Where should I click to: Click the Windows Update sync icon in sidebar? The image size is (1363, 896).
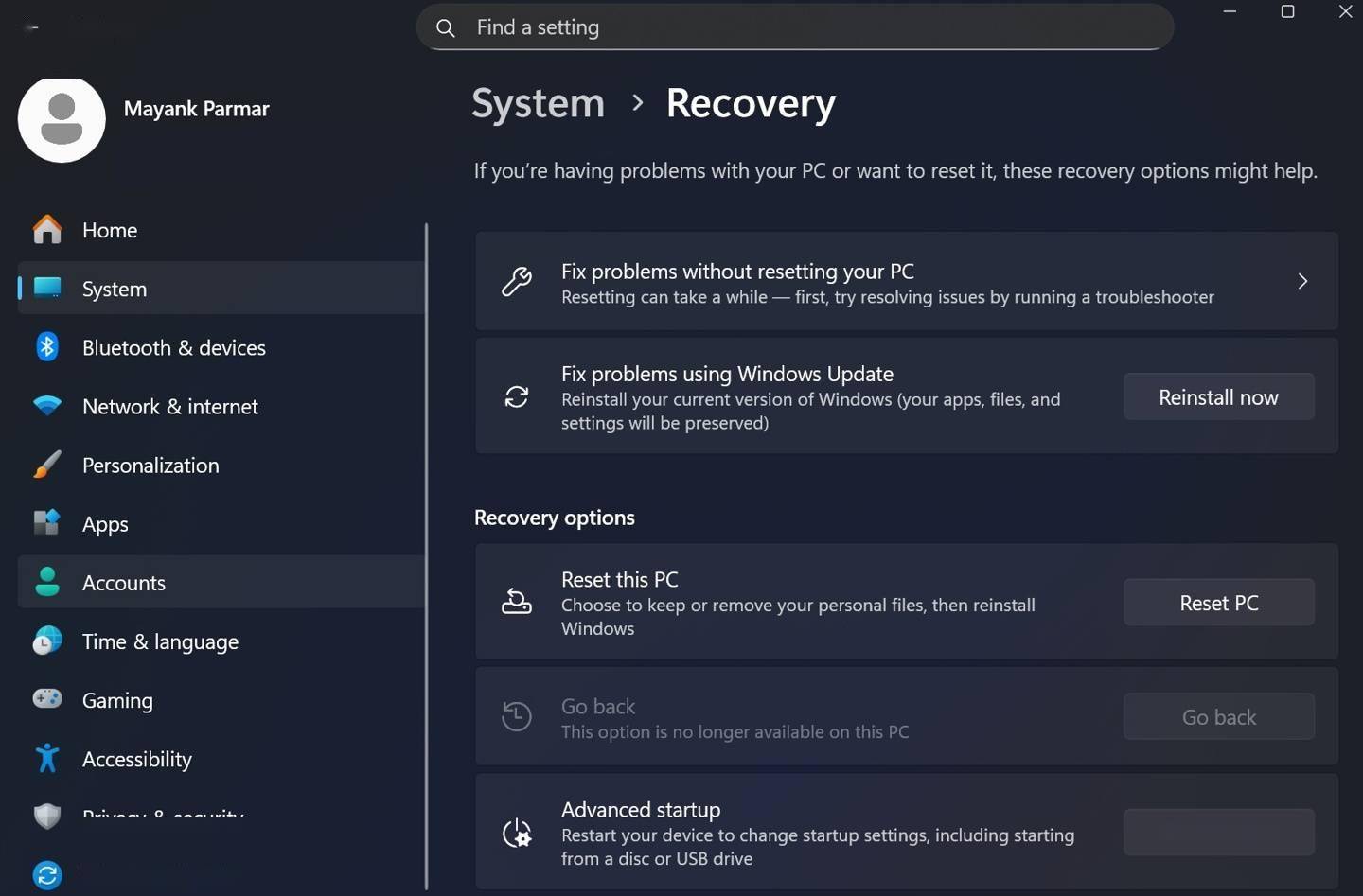(47, 874)
